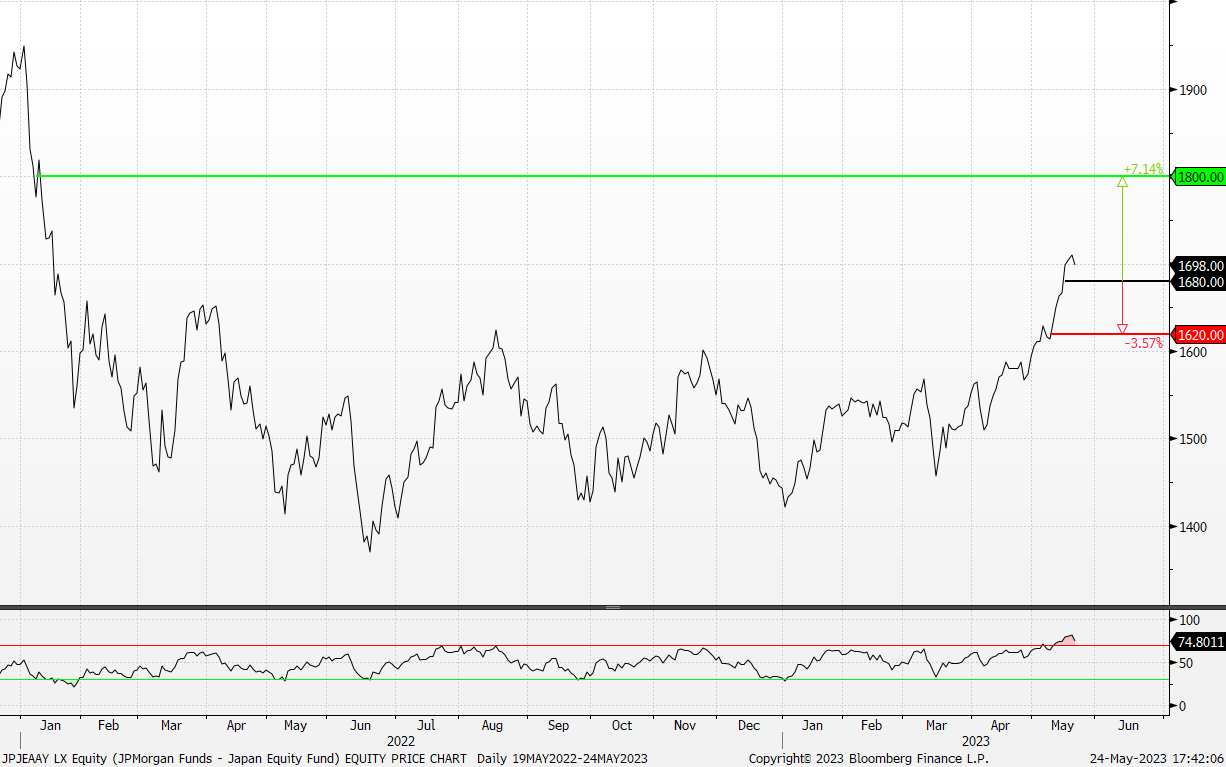Click the 1600 price axis label
The width and height of the screenshot is (1226, 767).
coord(1192,352)
